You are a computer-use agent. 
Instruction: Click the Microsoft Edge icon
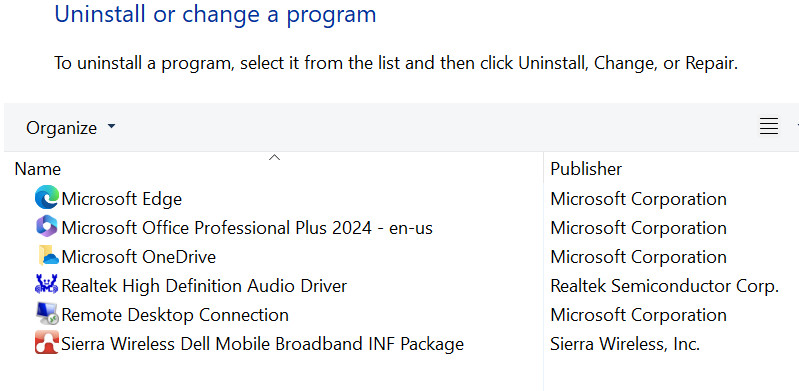pyautogui.click(x=47, y=198)
